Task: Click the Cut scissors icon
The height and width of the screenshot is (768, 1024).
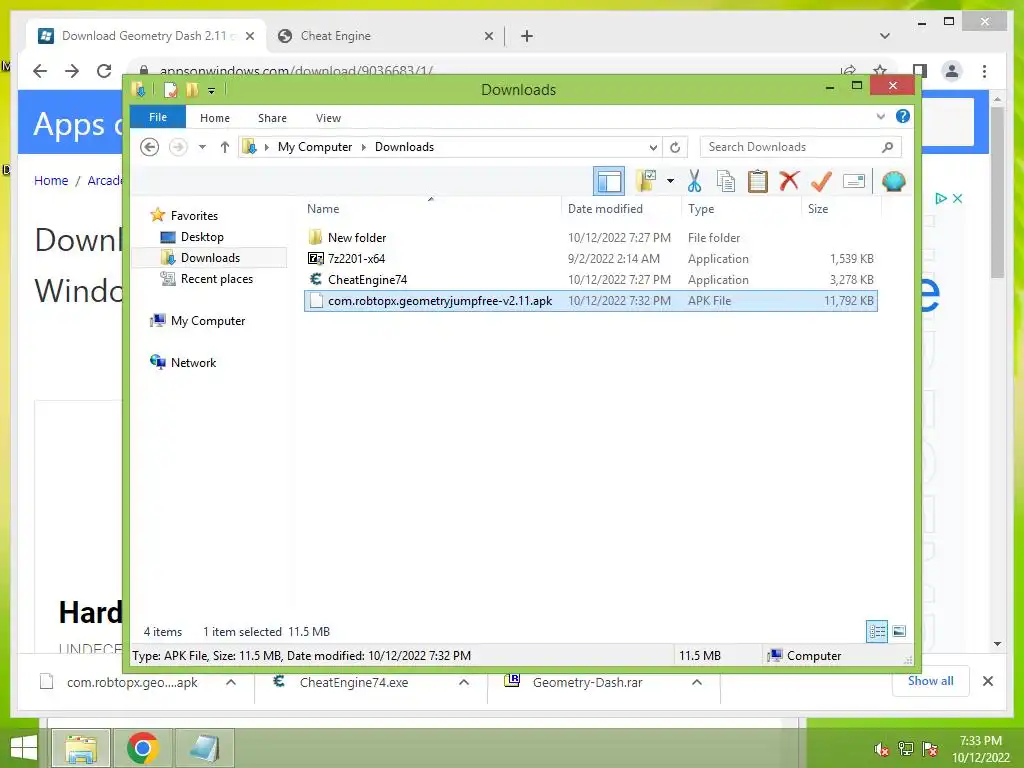Action: click(694, 181)
